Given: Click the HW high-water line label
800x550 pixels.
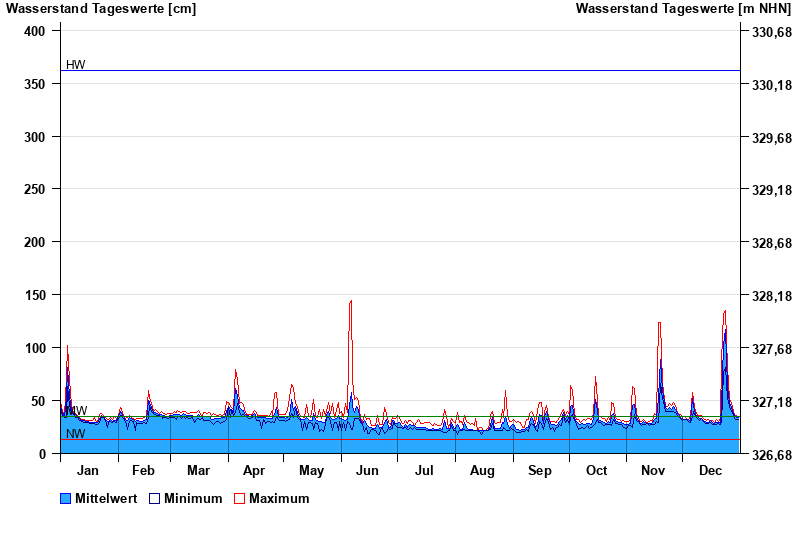Looking at the screenshot, I should pos(76,65).
